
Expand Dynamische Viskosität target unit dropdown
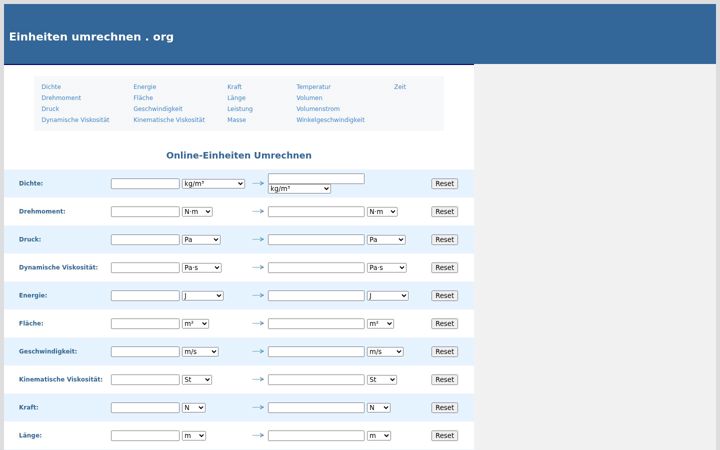(x=387, y=268)
